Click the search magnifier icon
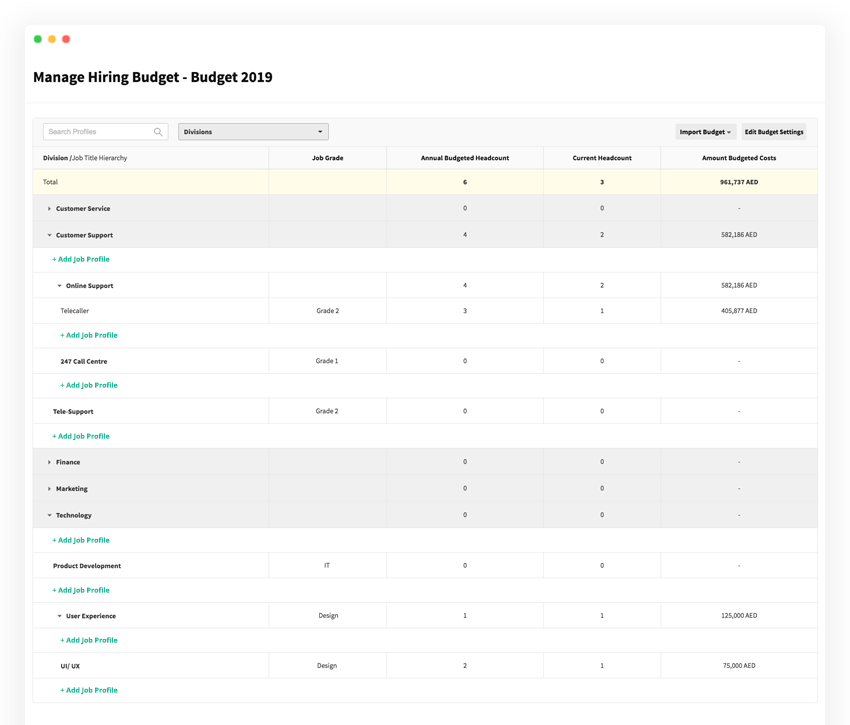Image resolution: width=850 pixels, height=725 pixels. [x=158, y=132]
